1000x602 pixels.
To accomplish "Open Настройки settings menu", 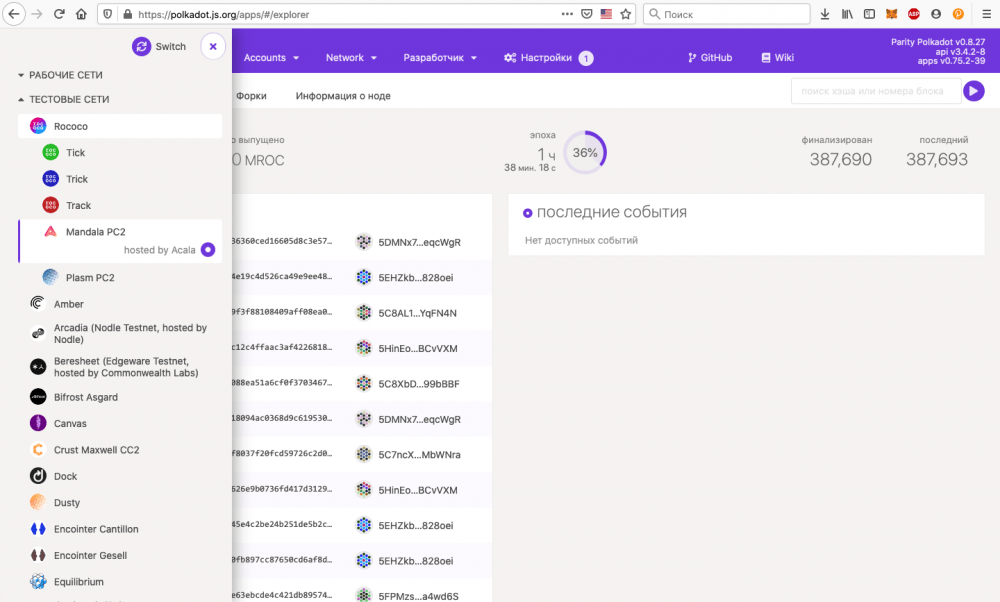I will (548, 58).
